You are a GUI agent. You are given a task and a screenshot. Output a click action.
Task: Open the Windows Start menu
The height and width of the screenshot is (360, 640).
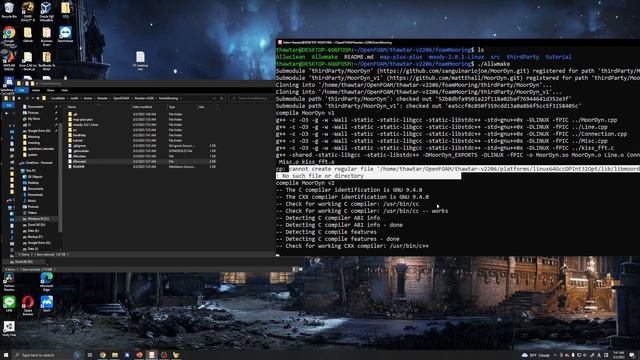click(6, 355)
